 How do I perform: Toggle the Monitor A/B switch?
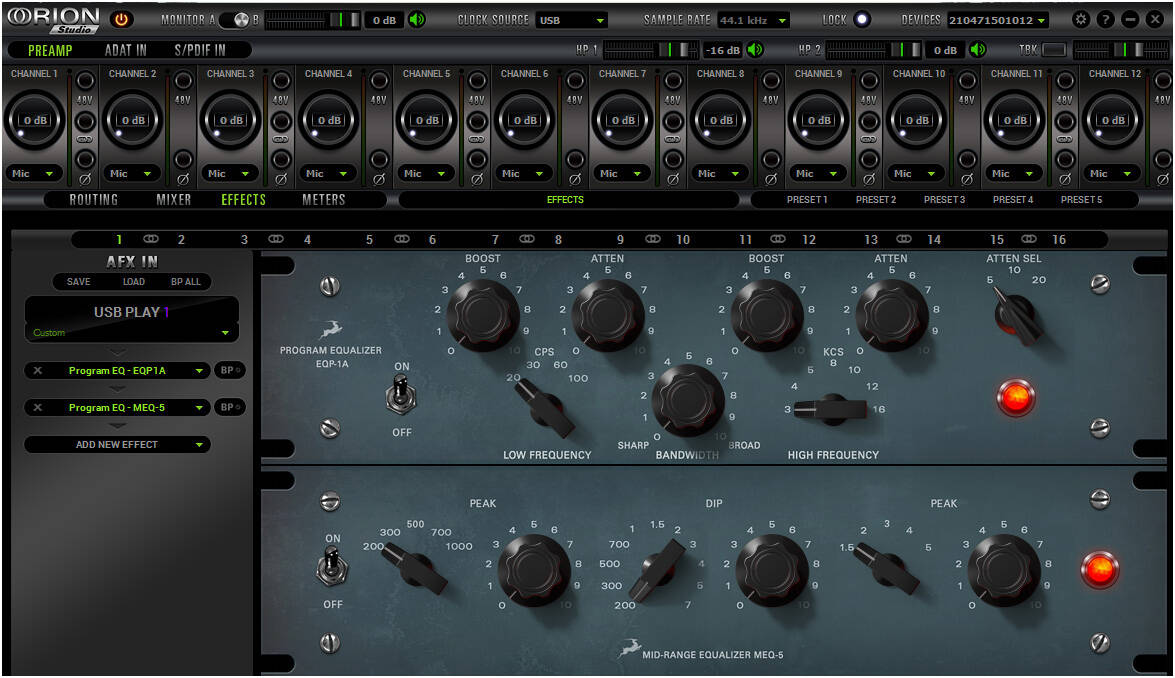point(235,20)
